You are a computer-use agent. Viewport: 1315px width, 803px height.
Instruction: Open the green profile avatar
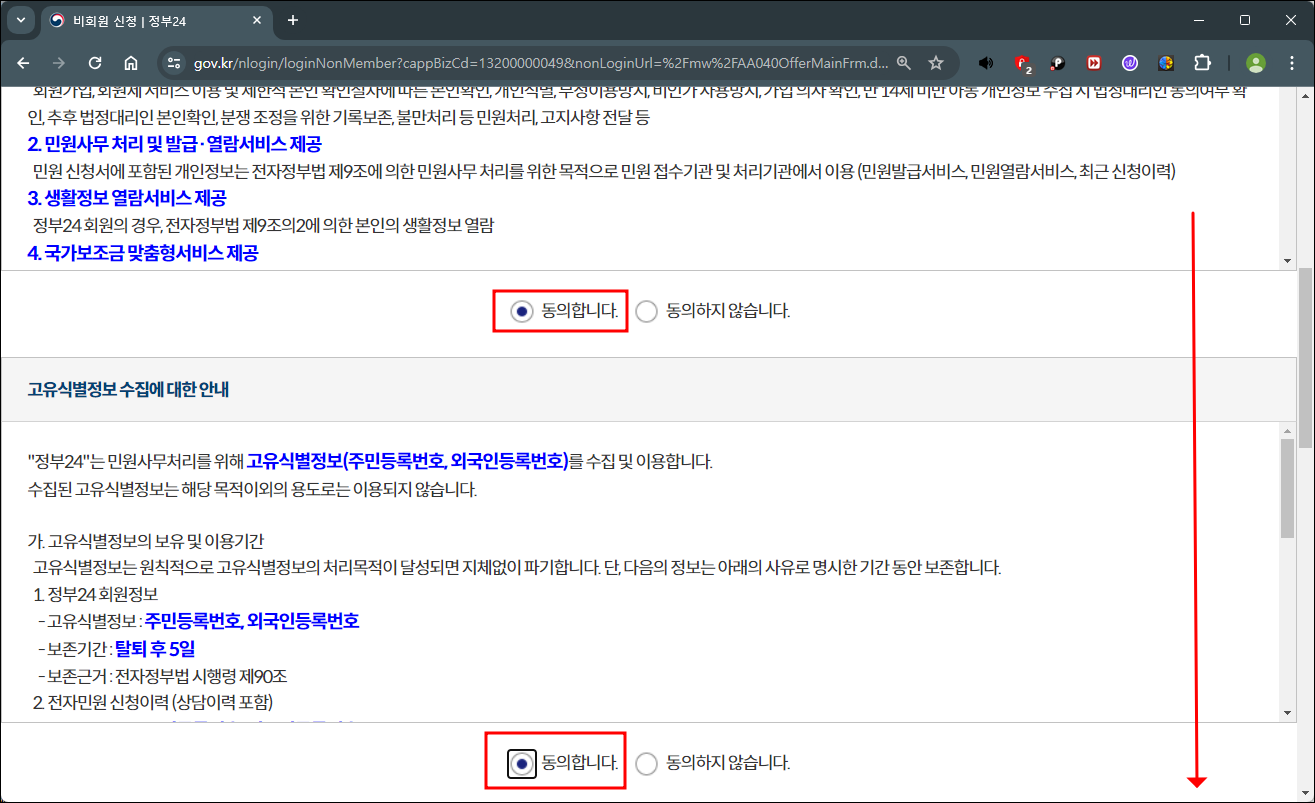click(1255, 63)
